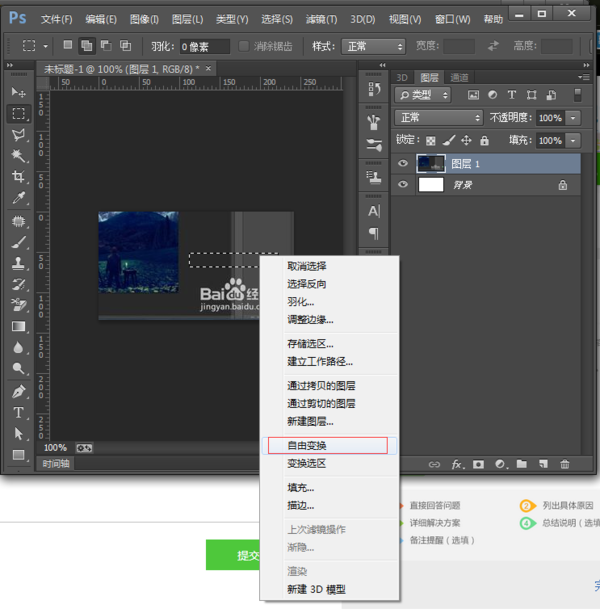600x613 pixels.
Task: Choose the Intersect with selection mode button
Action: (125, 45)
